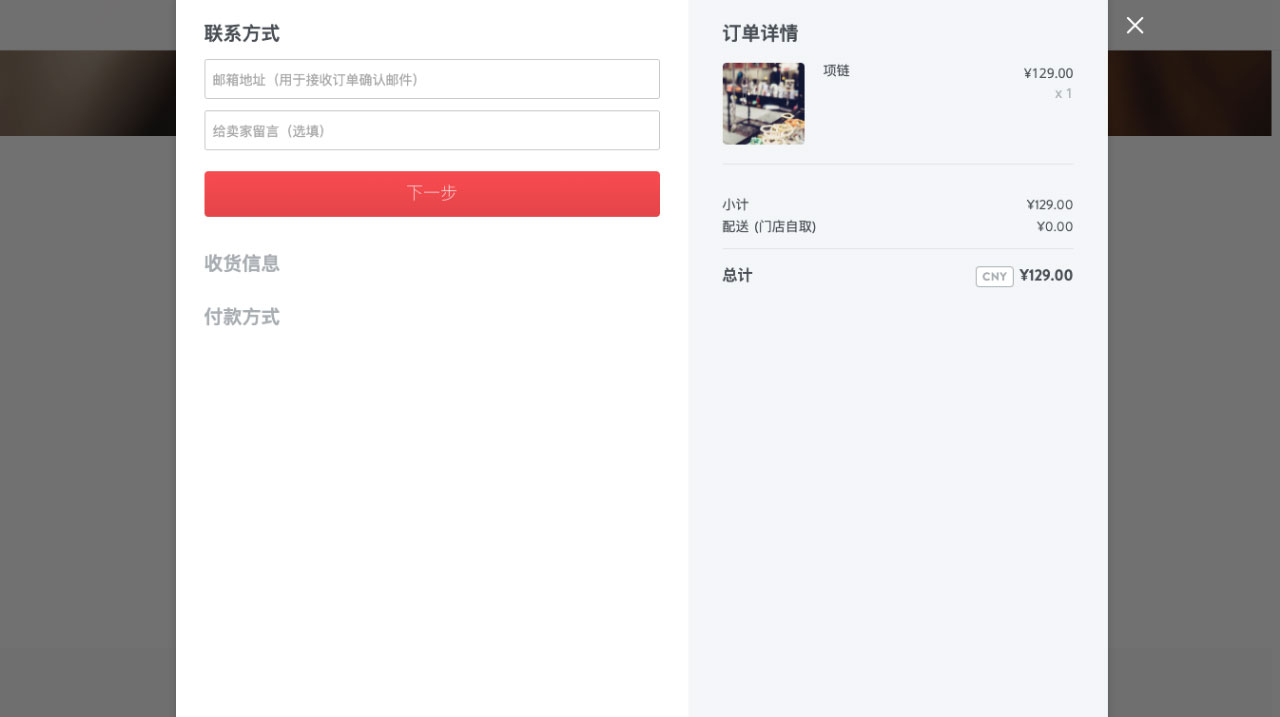Expand the 付款方式 section
Image resolution: width=1280 pixels, height=717 pixels.
click(x=241, y=317)
